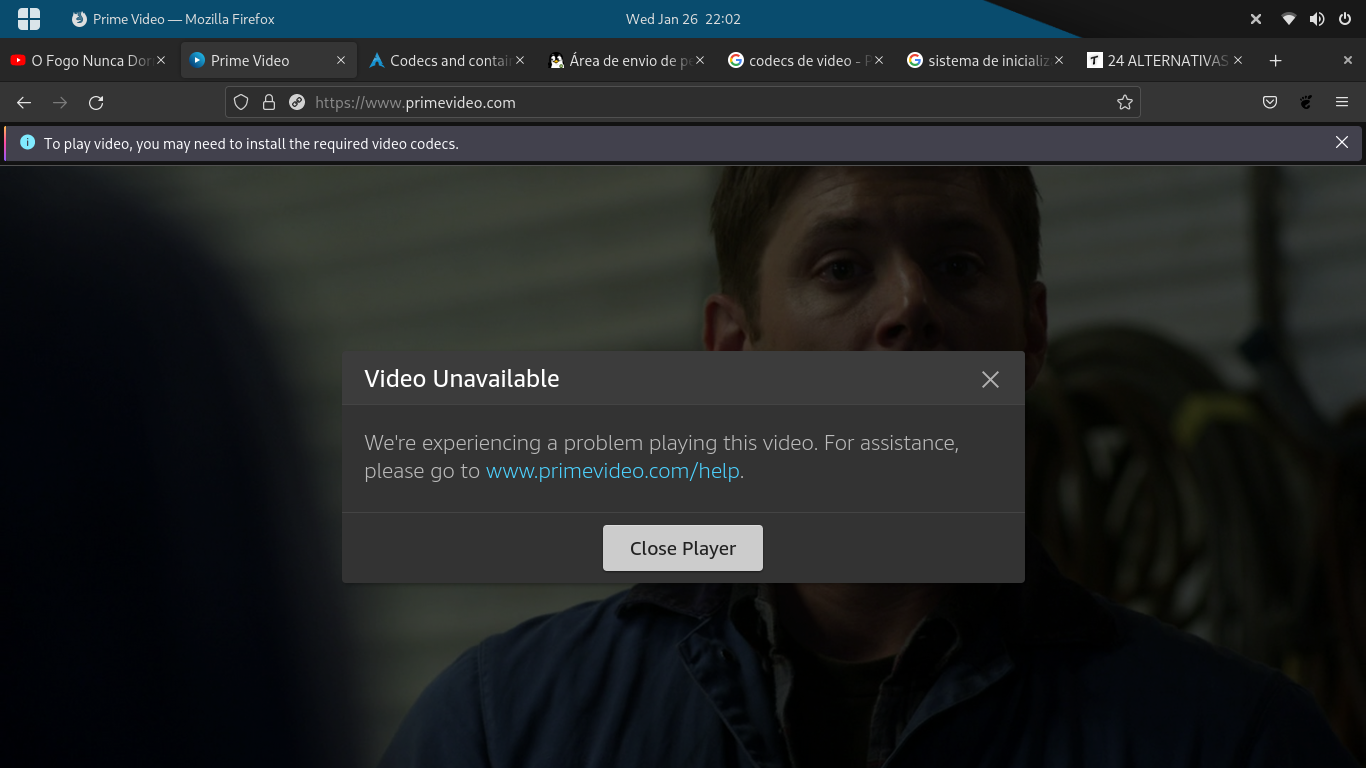Click the extension icon beside Pocket
The width and height of the screenshot is (1366, 768).
click(x=1306, y=102)
